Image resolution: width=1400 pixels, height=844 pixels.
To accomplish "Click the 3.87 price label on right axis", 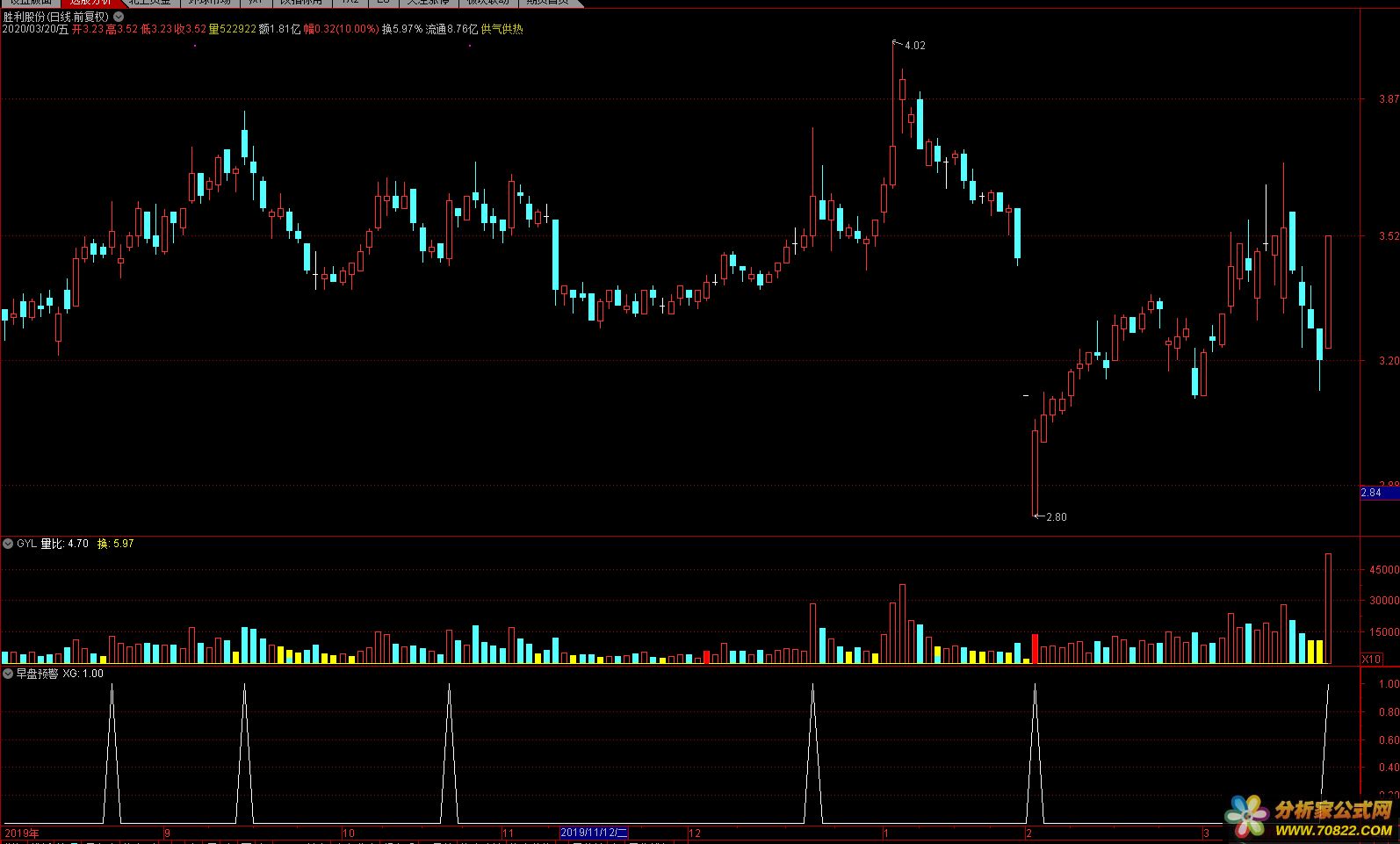I will click(1389, 99).
